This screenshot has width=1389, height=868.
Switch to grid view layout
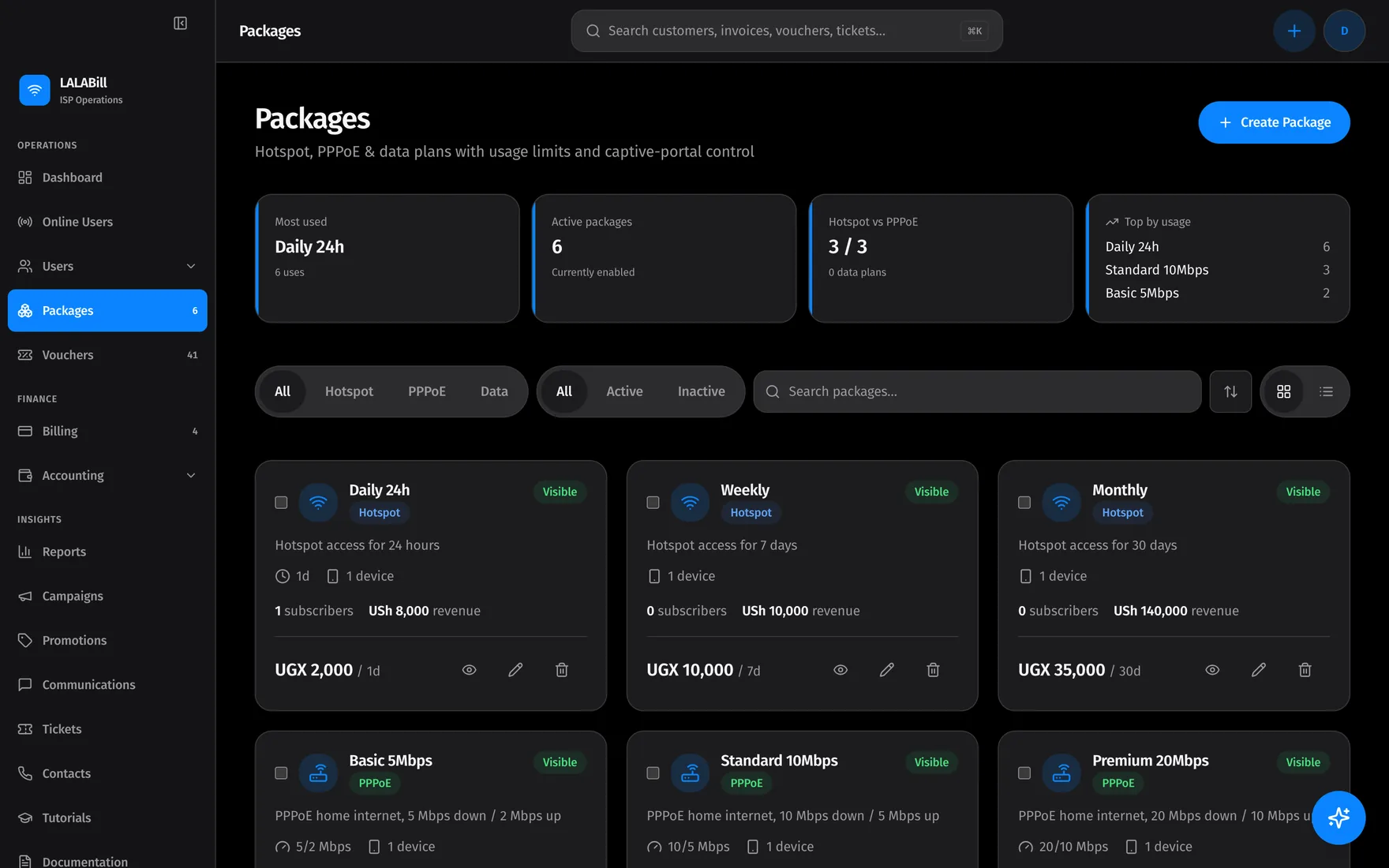click(x=1284, y=391)
